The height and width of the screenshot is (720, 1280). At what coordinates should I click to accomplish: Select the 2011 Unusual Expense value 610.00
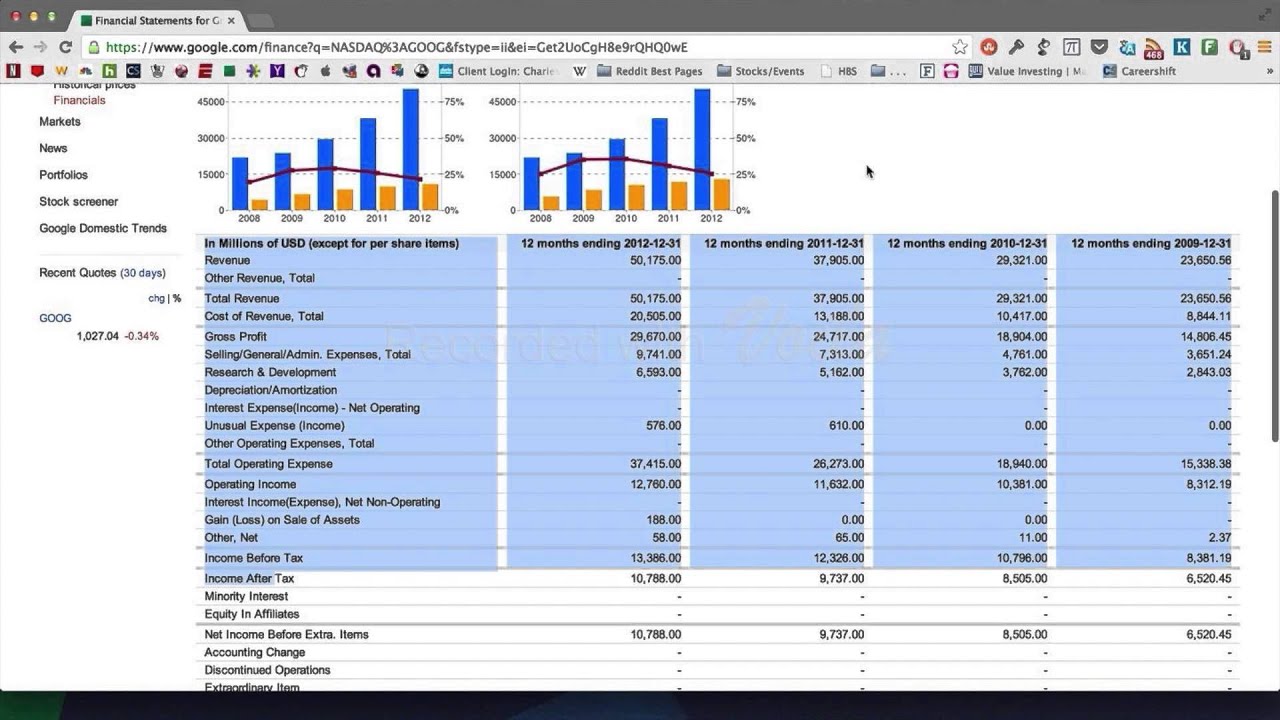click(x=846, y=426)
